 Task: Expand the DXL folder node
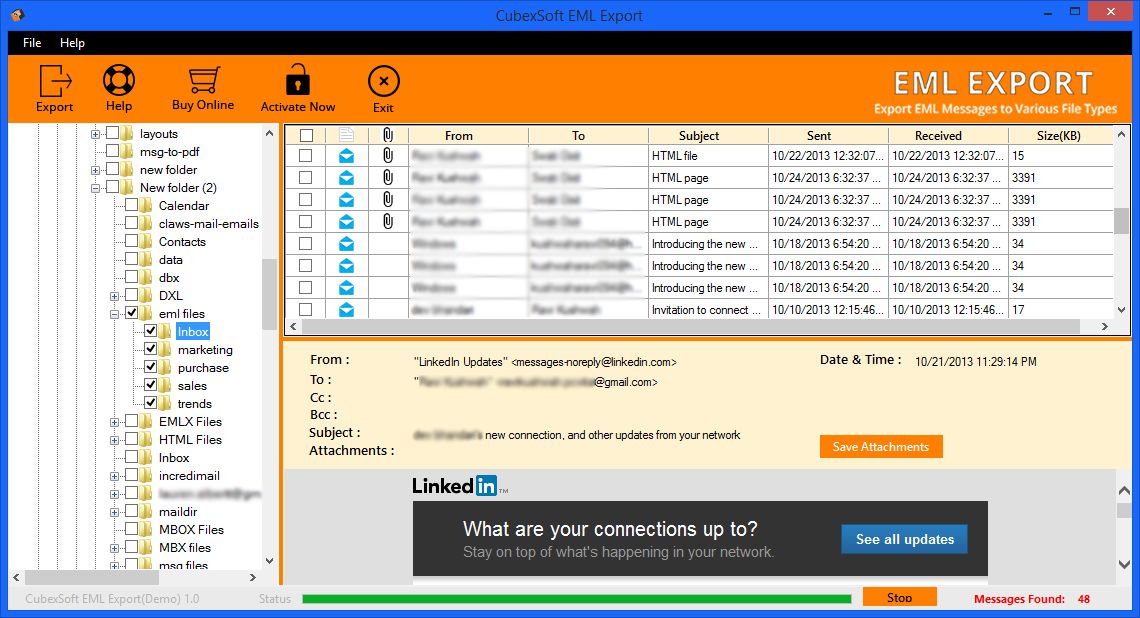point(114,297)
